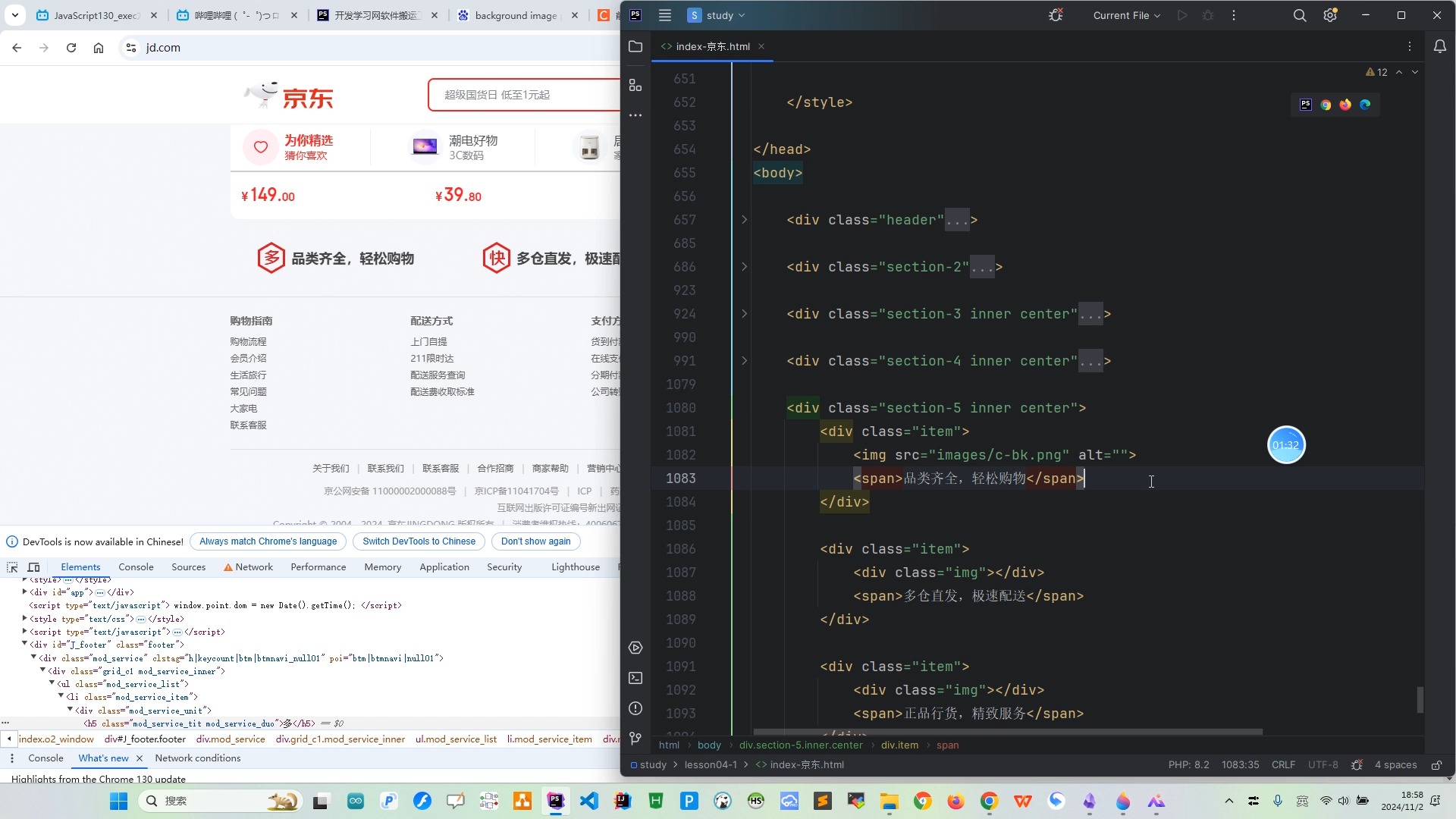1456x819 pixels.
Task: Open Windows Start menu
Action: (x=118, y=801)
